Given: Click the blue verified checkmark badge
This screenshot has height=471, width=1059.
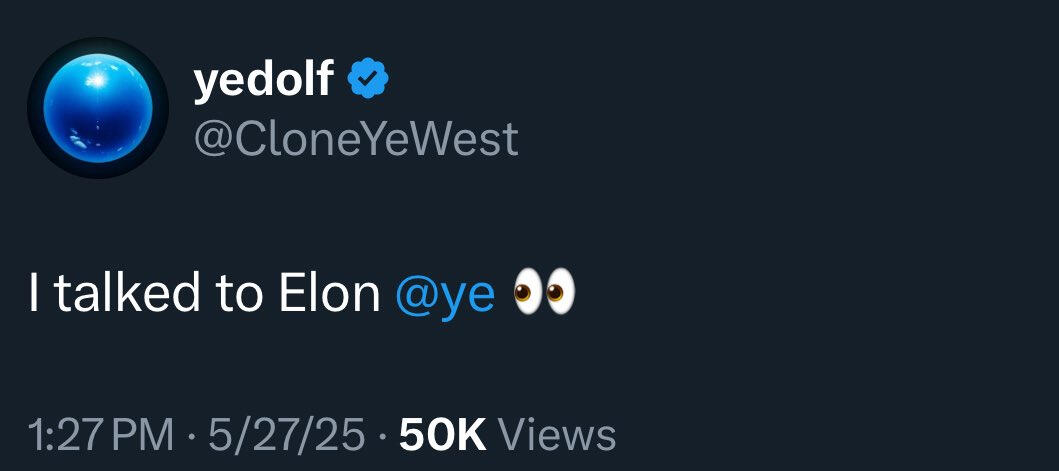Looking at the screenshot, I should (367, 80).
